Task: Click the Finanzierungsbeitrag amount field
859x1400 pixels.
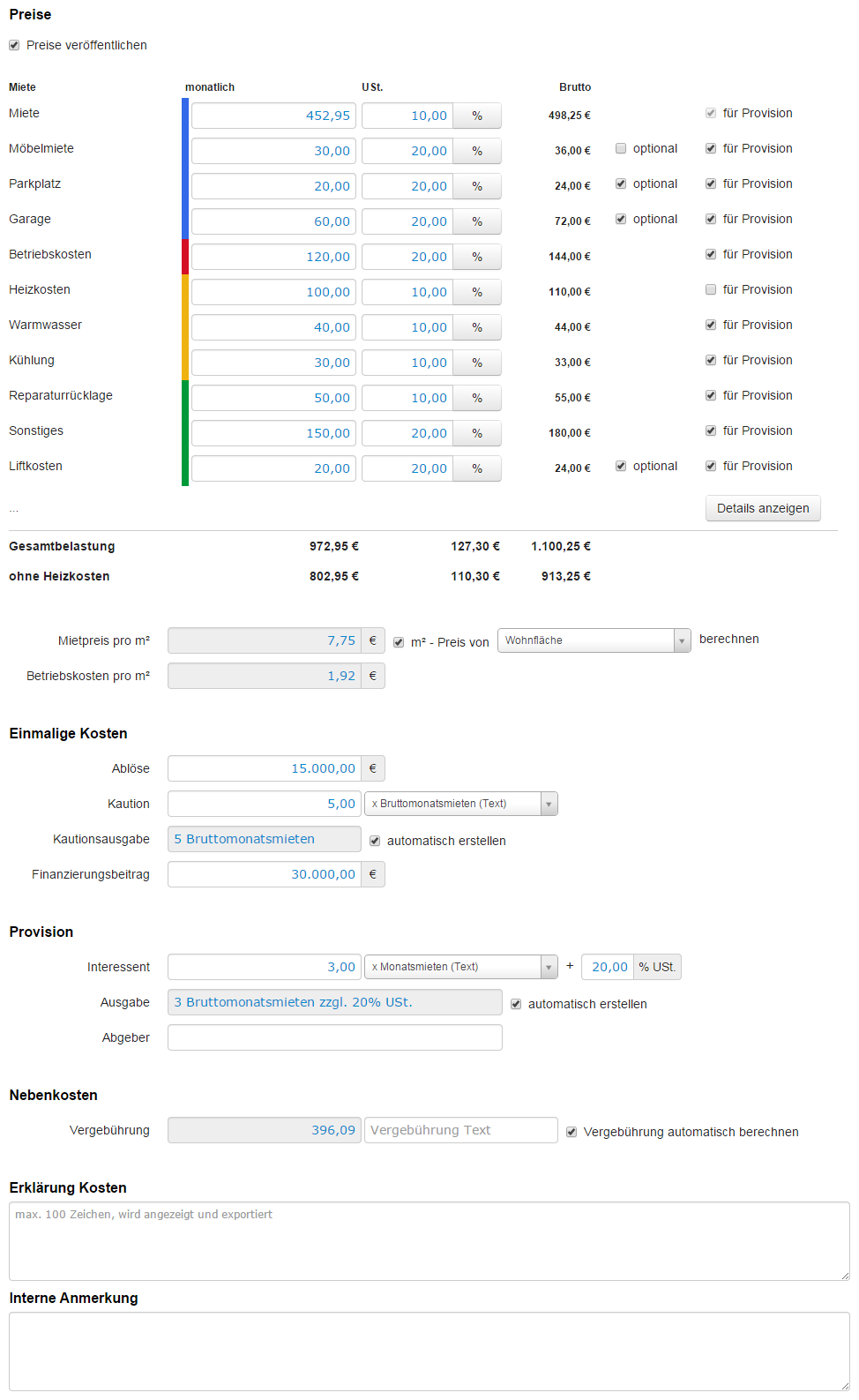Action: 265,874
